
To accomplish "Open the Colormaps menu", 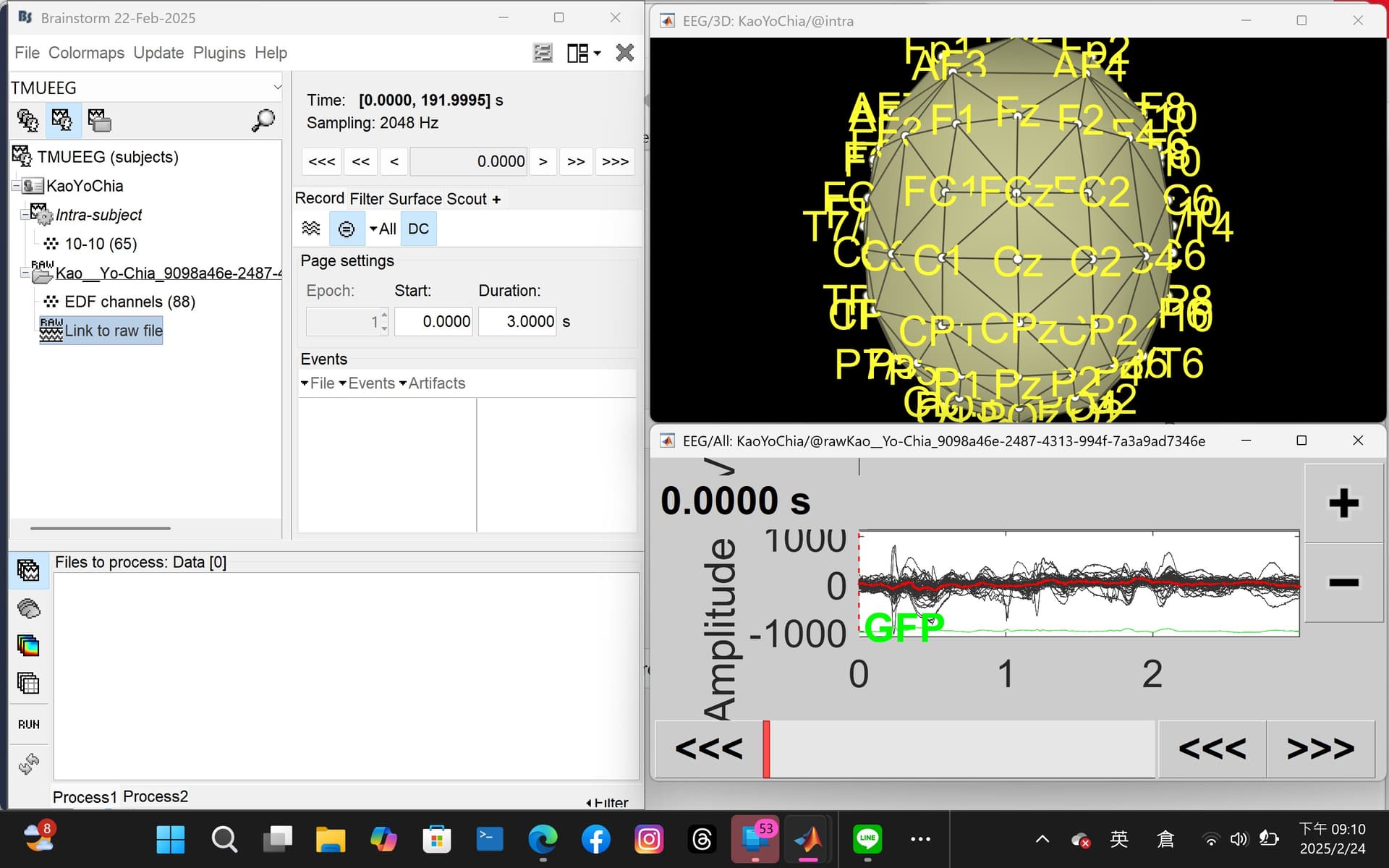I will [x=86, y=53].
